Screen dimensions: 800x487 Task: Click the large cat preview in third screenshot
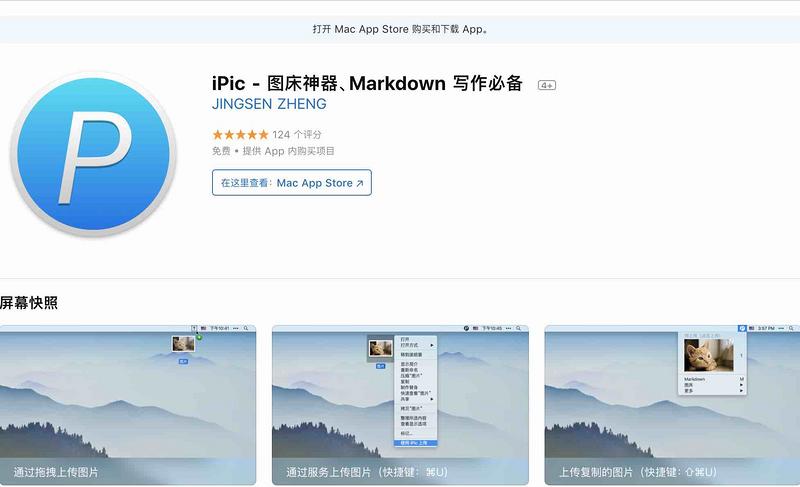(708, 355)
